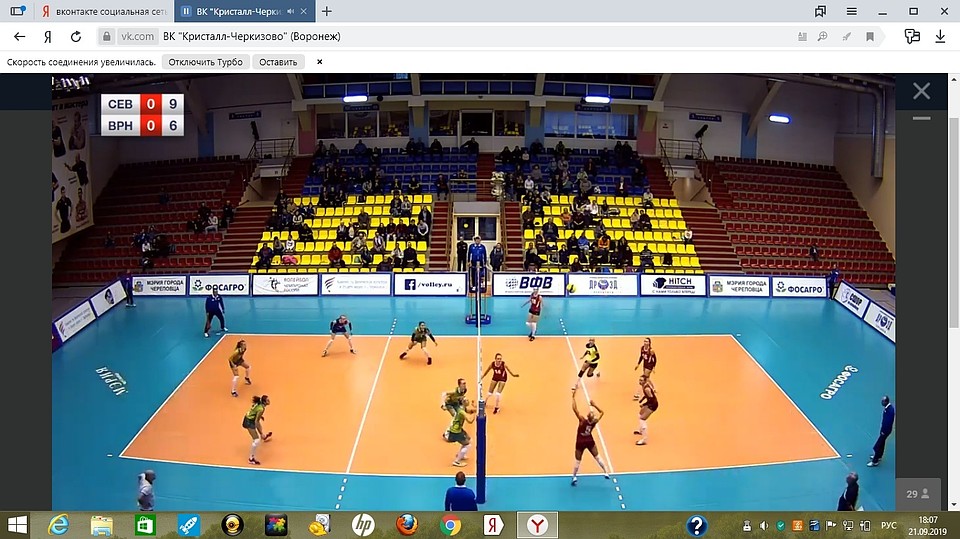Image resolution: width=960 pixels, height=539 pixels.
Task: Open clock and calendar showing 18:07
Action: pos(928,526)
